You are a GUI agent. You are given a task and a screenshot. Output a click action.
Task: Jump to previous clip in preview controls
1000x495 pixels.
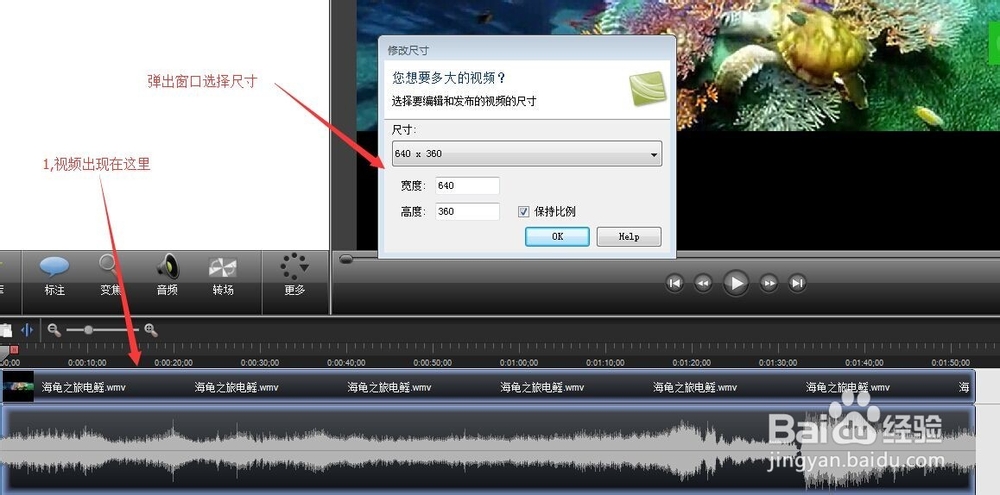675,283
